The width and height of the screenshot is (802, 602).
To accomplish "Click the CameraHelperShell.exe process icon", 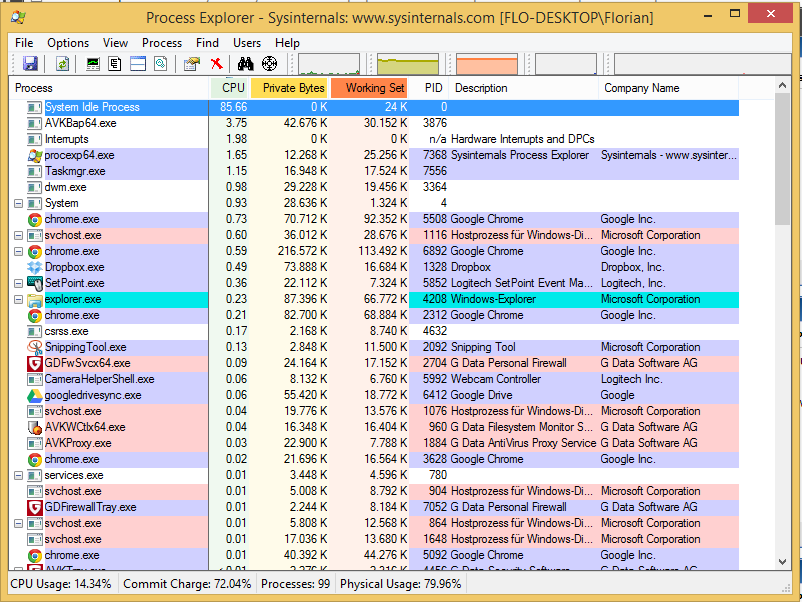I will click(x=35, y=380).
